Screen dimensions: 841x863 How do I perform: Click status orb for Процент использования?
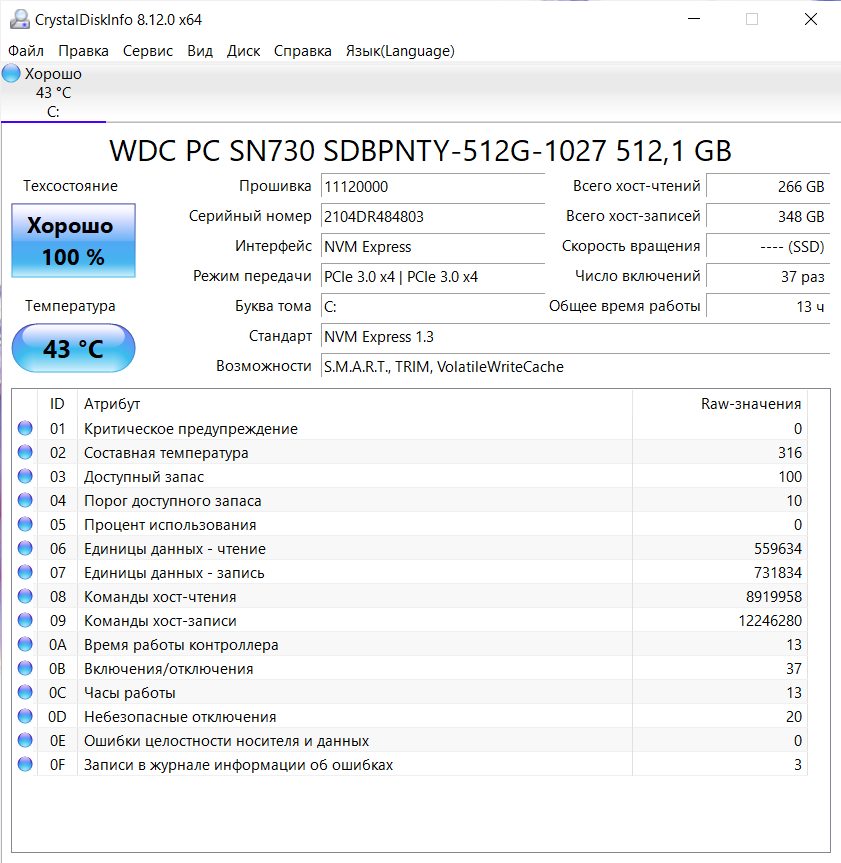click(25, 525)
